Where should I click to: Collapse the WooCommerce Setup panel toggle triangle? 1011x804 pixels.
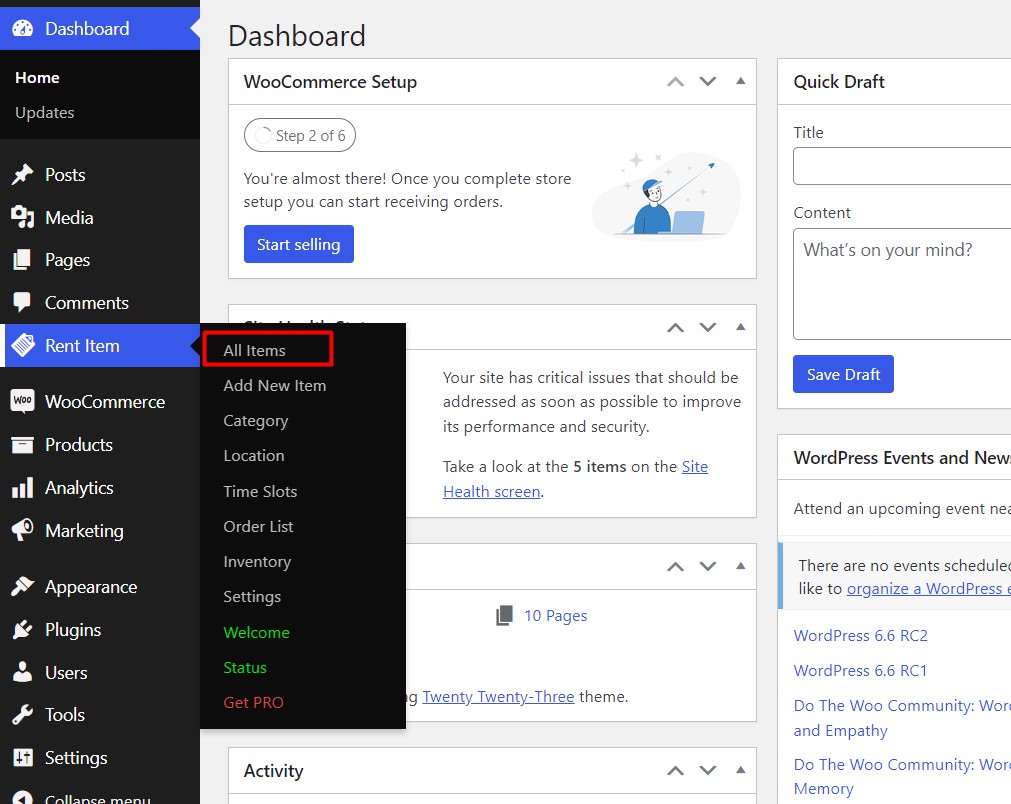740,81
